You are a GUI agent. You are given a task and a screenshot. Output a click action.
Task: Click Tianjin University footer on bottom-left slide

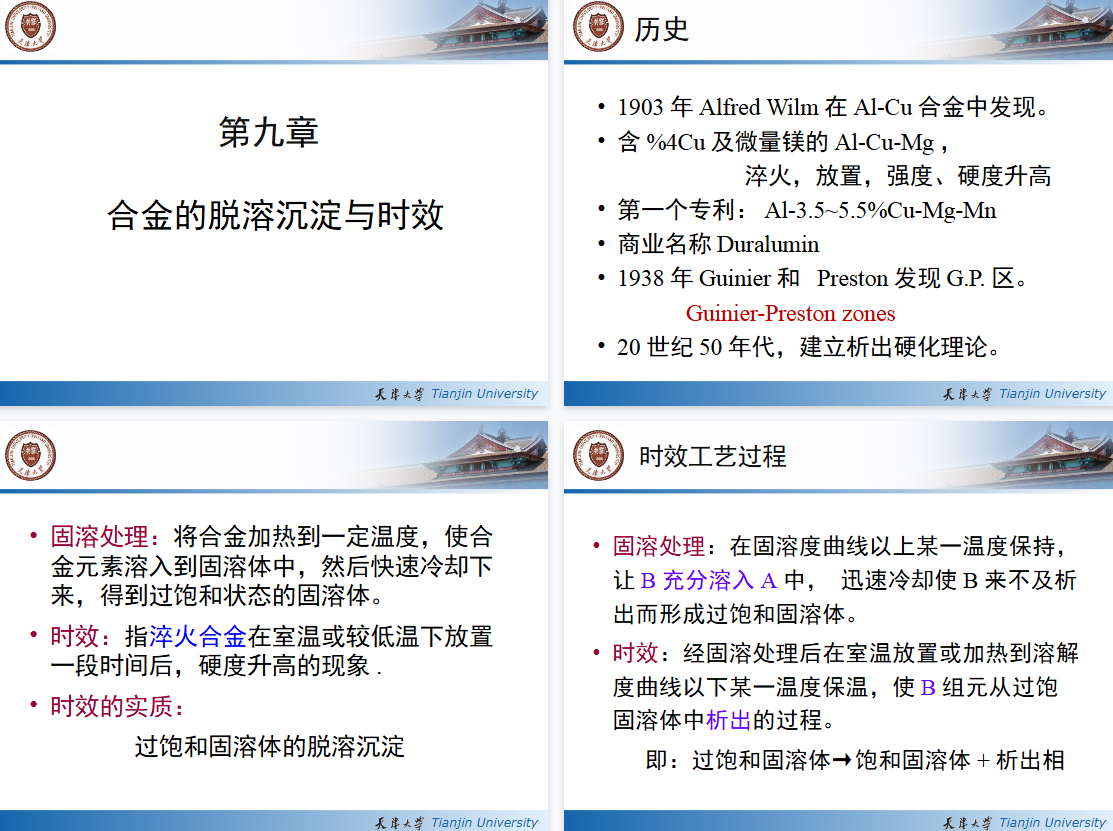tap(456, 822)
